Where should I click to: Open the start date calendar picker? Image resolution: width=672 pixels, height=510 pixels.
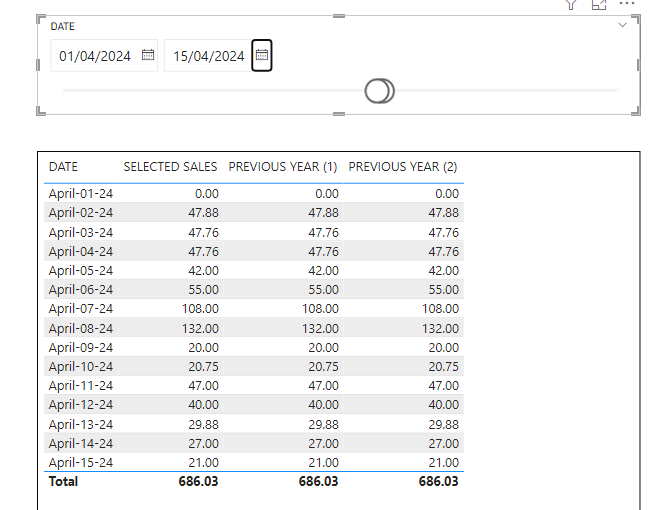point(148,55)
